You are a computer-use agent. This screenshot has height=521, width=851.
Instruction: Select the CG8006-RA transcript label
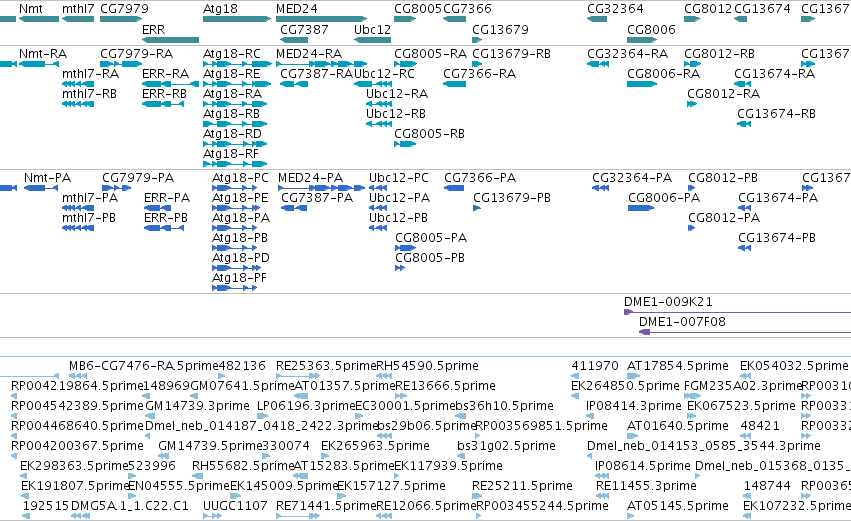click(x=663, y=74)
